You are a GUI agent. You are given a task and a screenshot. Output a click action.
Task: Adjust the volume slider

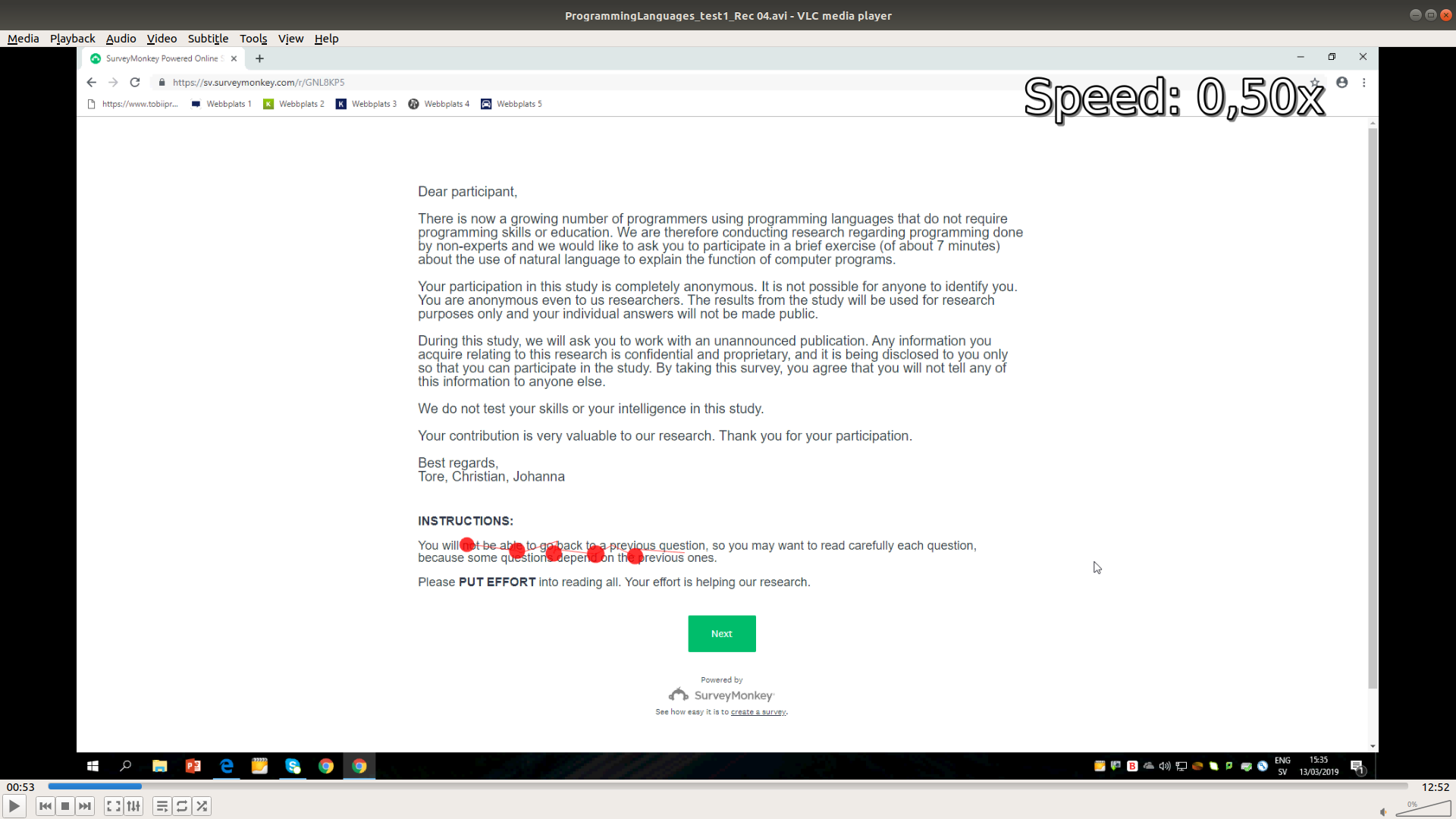(1423, 809)
